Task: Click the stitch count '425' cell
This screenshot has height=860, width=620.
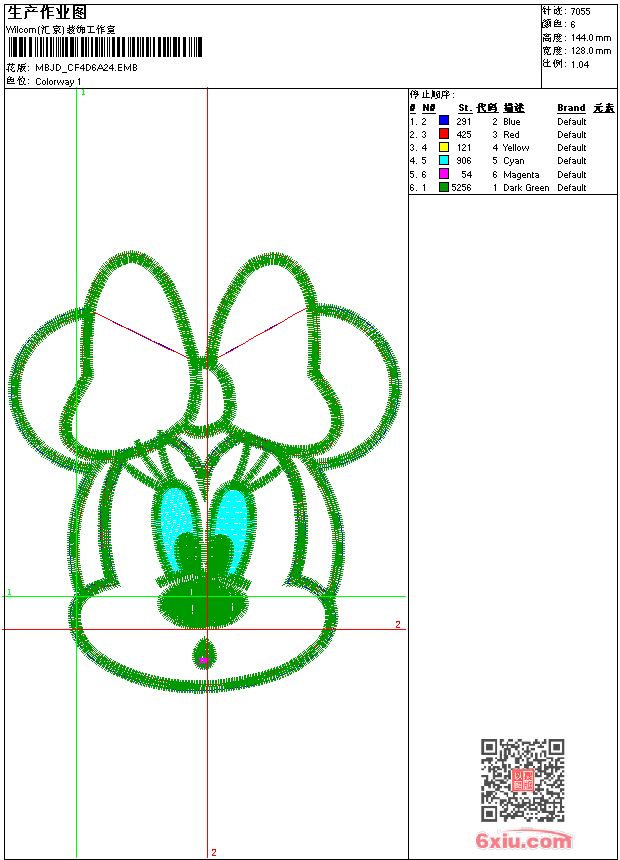Action: click(x=464, y=134)
